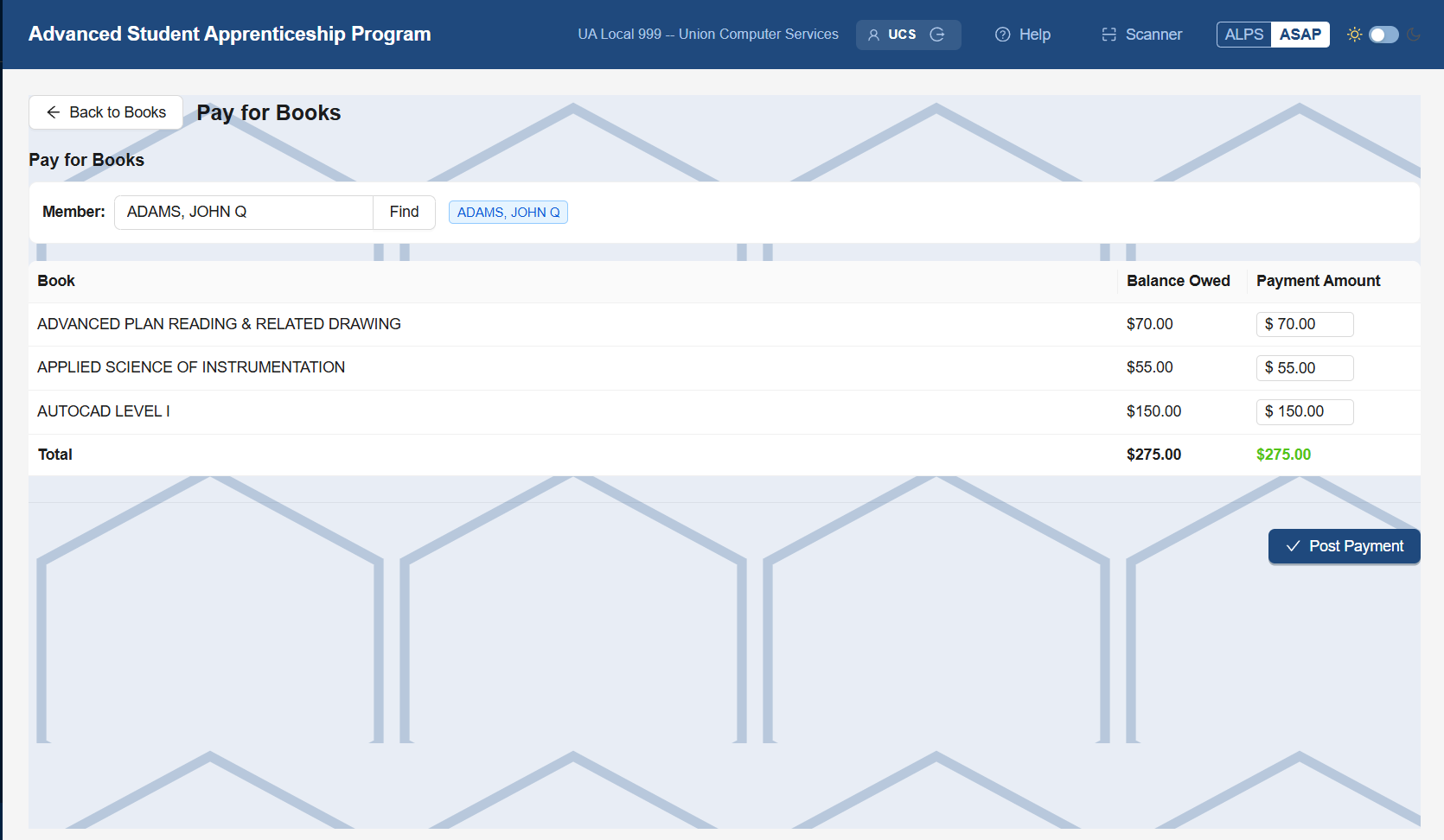Open the Help menu item
The image size is (1444, 840).
pyautogui.click(x=1023, y=35)
